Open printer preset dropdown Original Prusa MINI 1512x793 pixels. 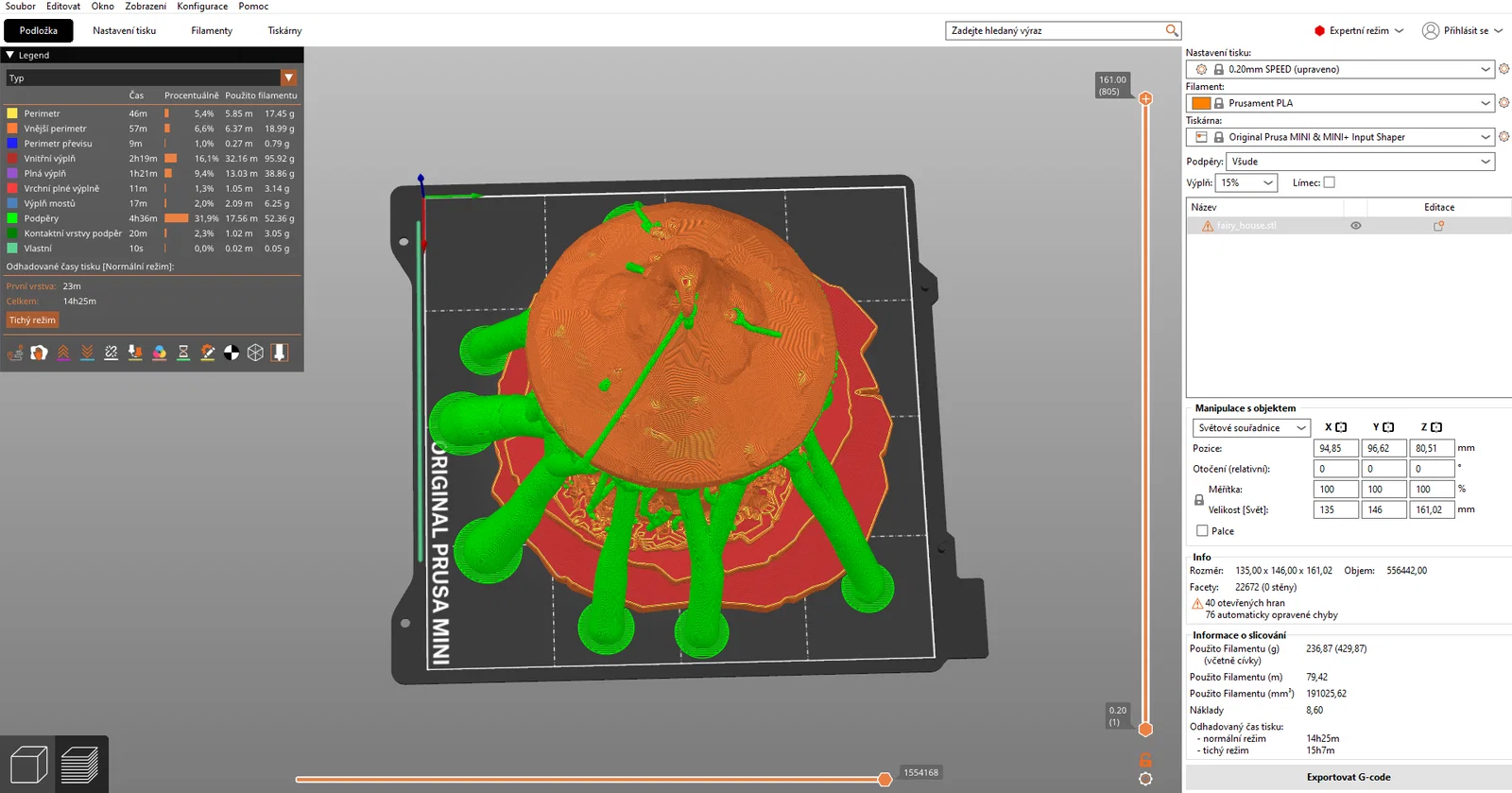click(x=1340, y=137)
